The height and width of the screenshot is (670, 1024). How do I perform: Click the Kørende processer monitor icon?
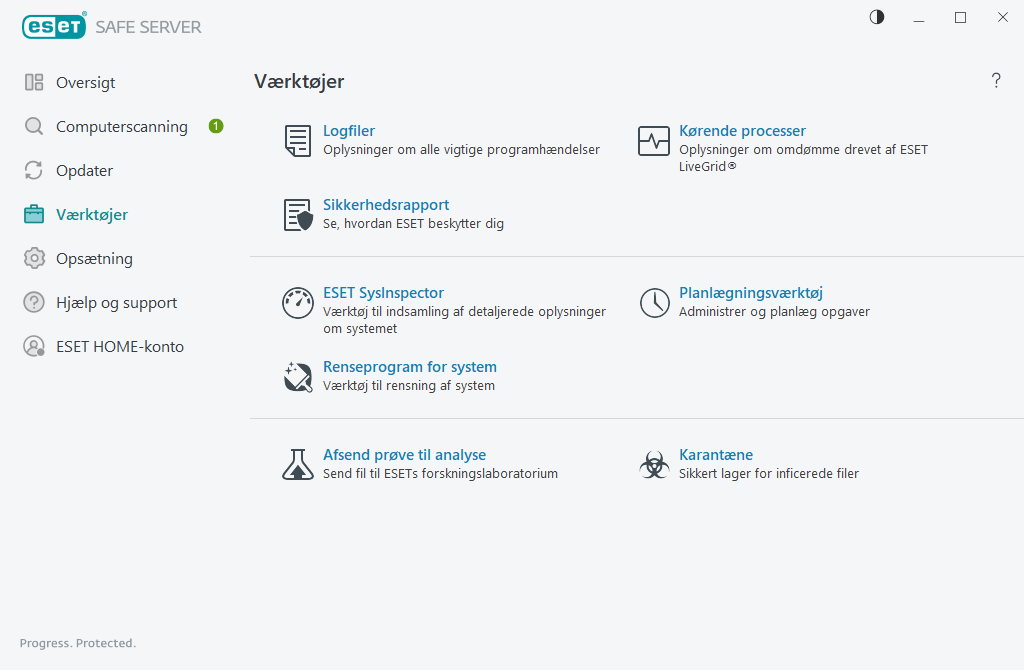[654, 141]
